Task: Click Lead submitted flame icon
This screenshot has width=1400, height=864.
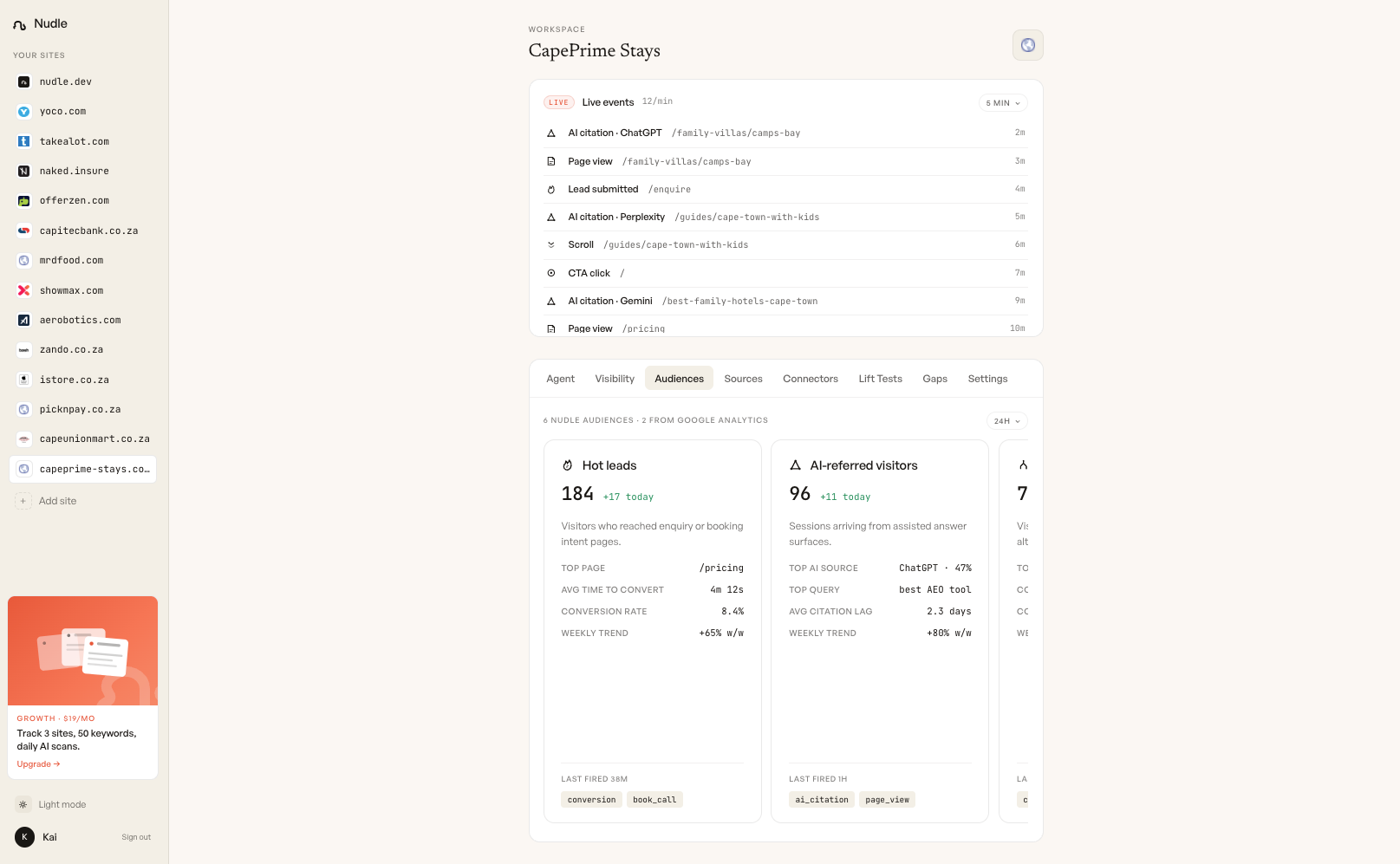Action: click(551, 190)
